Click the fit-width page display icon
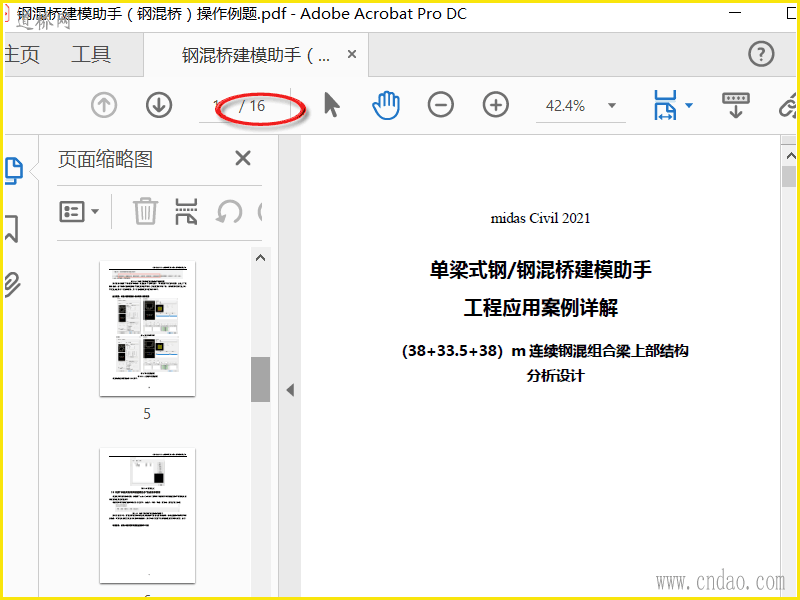This screenshot has height=600, width=800. [x=665, y=106]
